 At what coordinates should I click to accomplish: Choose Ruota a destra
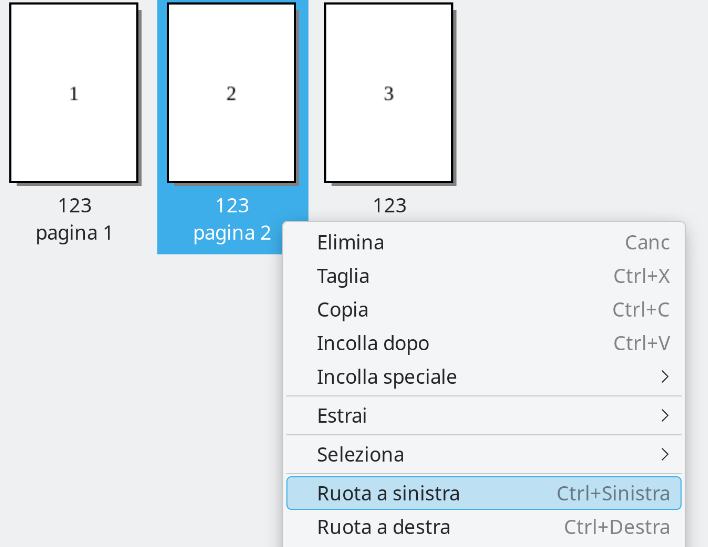(383, 527)
